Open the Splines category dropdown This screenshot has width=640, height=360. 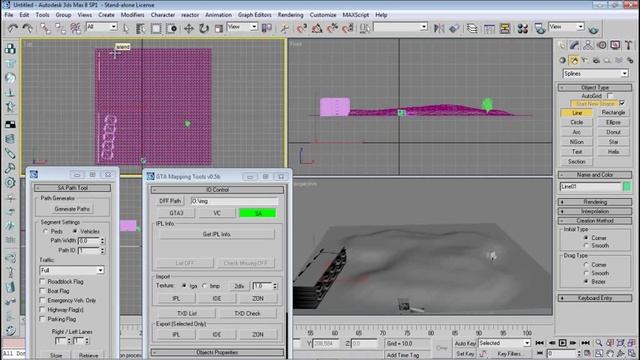pyautogui.click(x=595, y=73)
